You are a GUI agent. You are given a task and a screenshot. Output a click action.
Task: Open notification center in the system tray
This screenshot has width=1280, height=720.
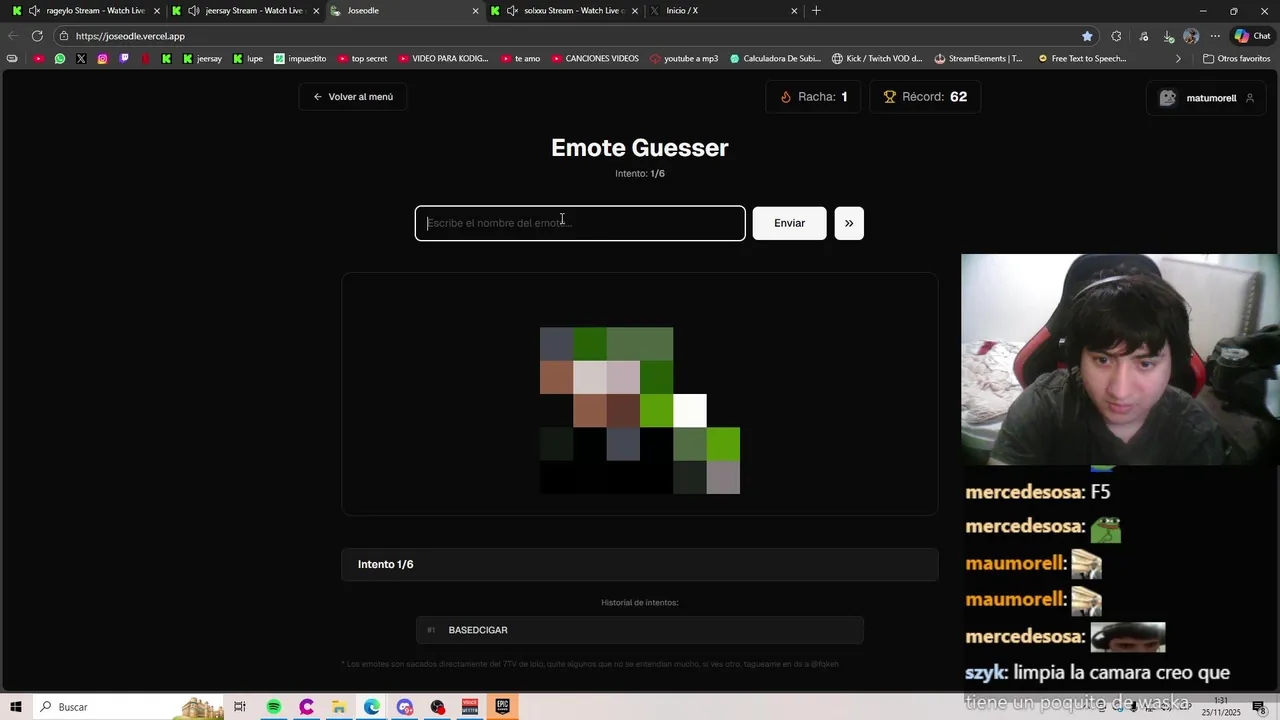point(1259,707)
